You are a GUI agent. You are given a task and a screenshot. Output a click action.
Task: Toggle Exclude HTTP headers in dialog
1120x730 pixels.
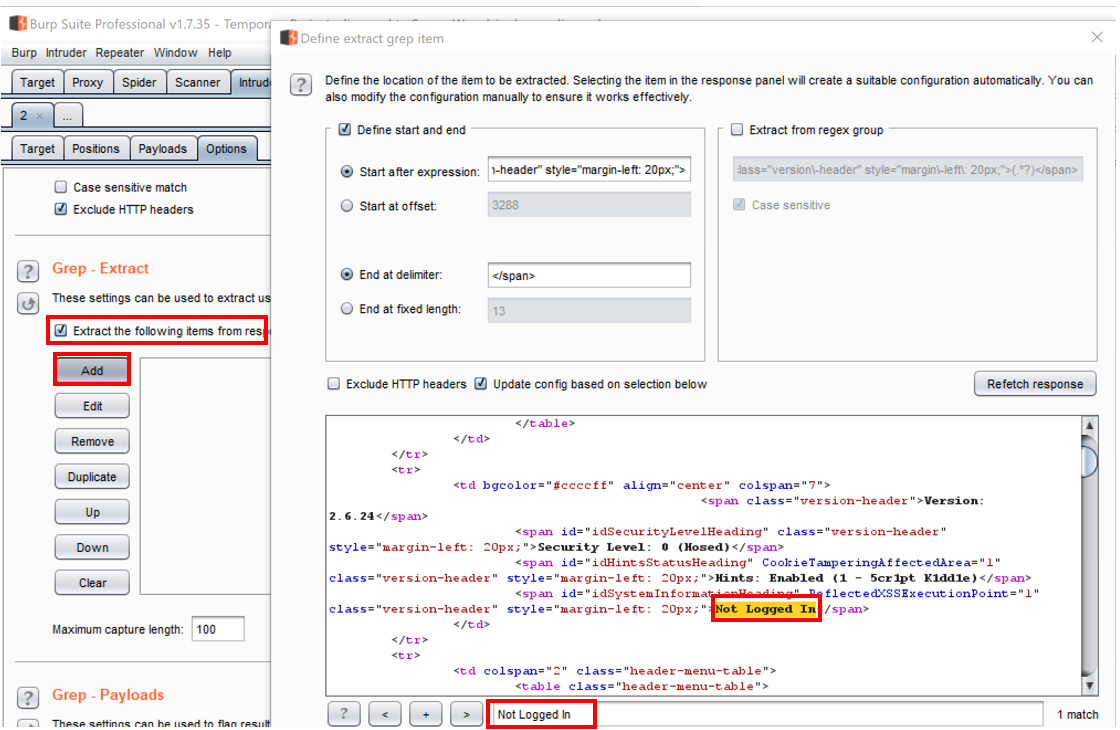tap(334, 384)
